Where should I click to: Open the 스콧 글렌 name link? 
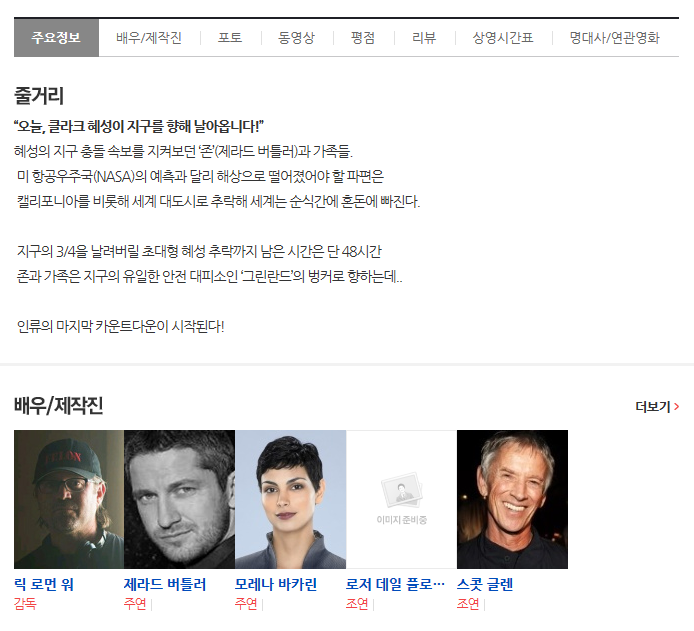[485, 585]
